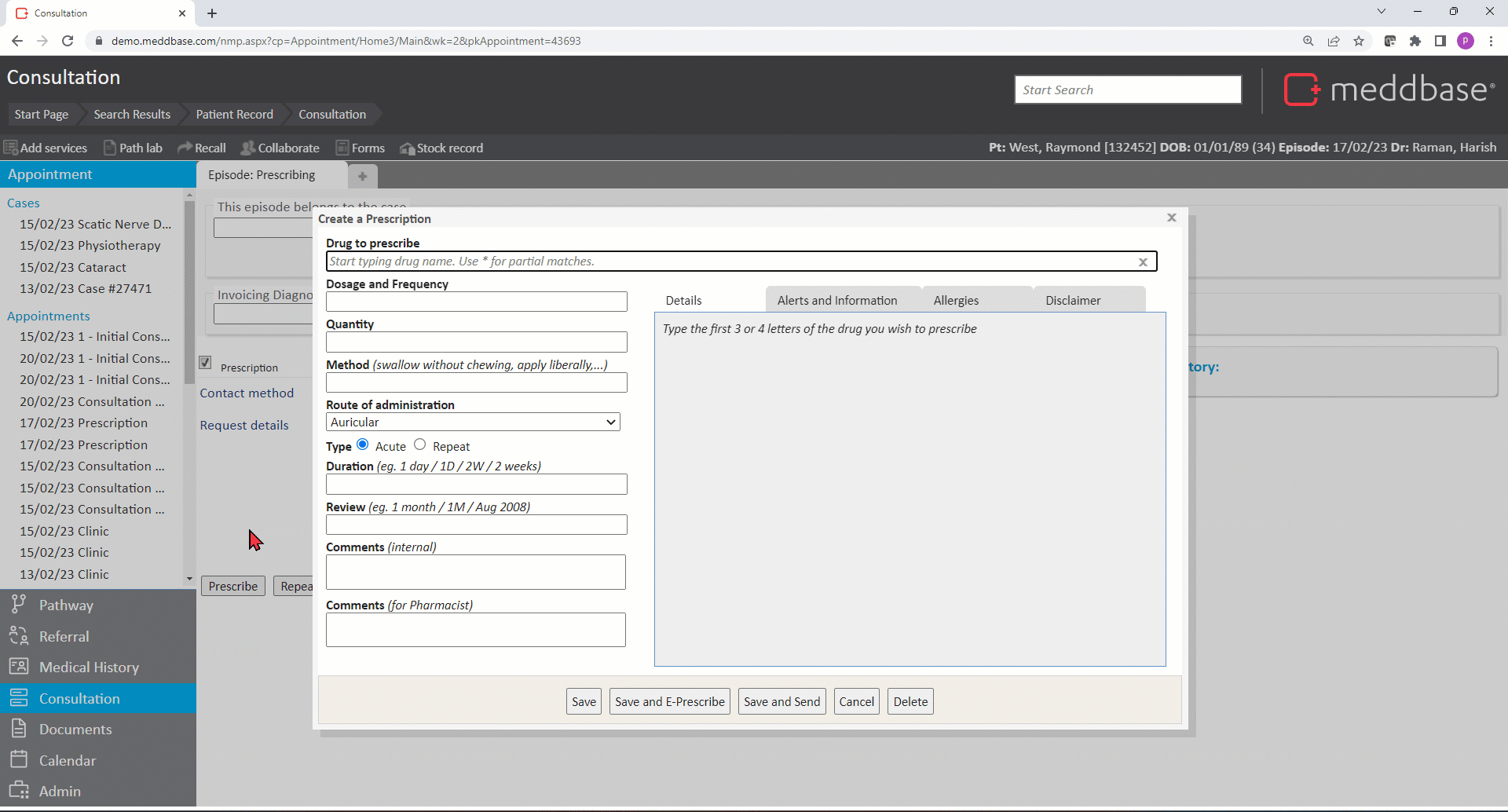Open Chrome three-dot menu

1491,41
